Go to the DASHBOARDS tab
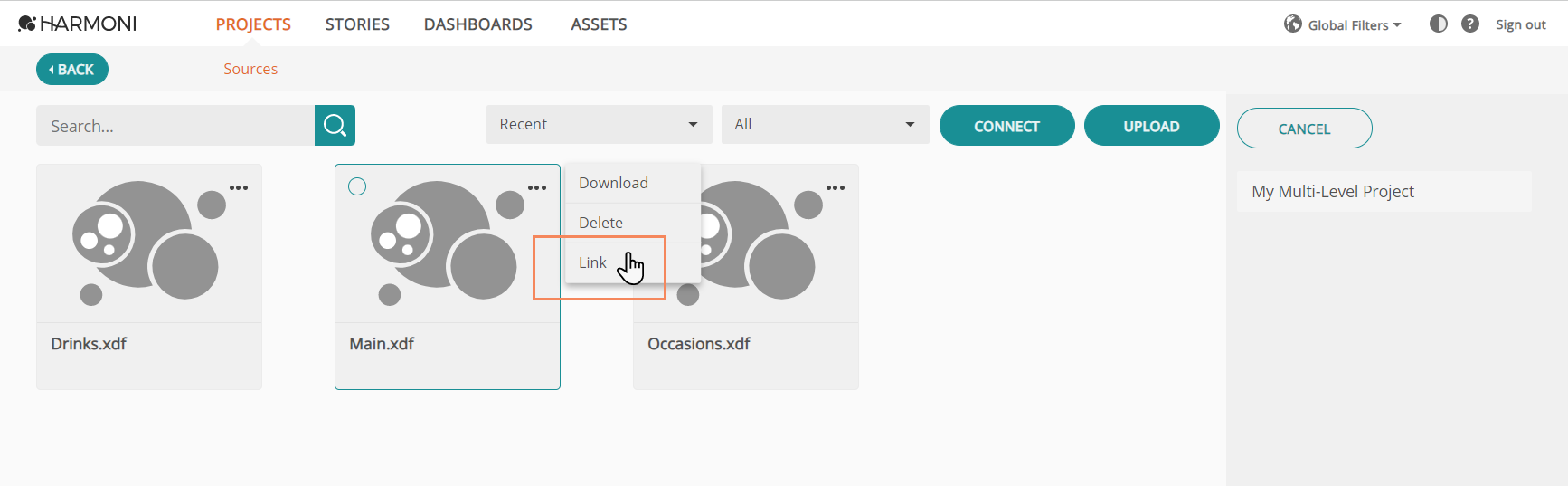 [x=478, y=24]
